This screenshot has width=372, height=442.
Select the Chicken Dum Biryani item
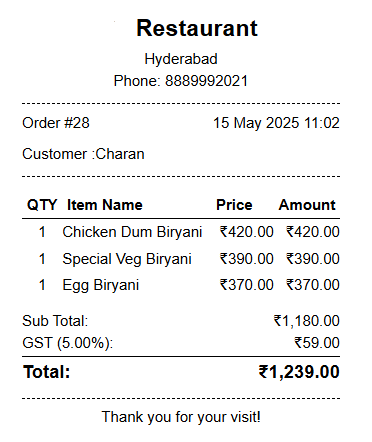pyautogui.click(x=132, y=232)
